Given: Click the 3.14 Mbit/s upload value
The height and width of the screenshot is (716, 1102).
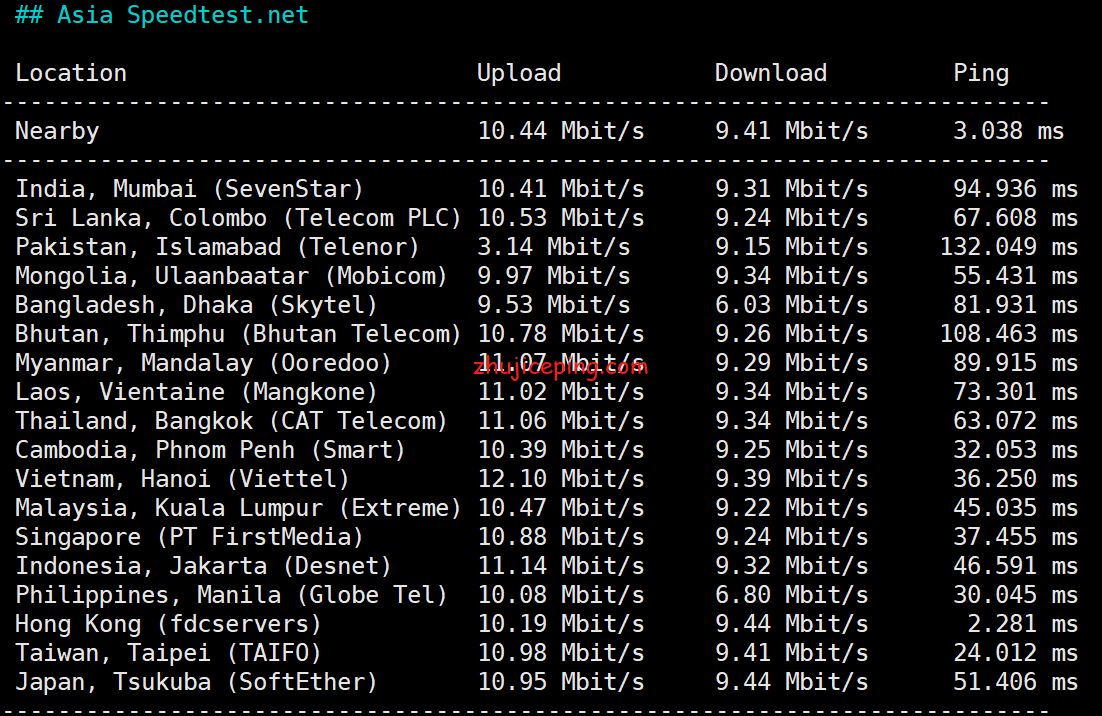Looking at the screenshot, I should coord(554,247).
